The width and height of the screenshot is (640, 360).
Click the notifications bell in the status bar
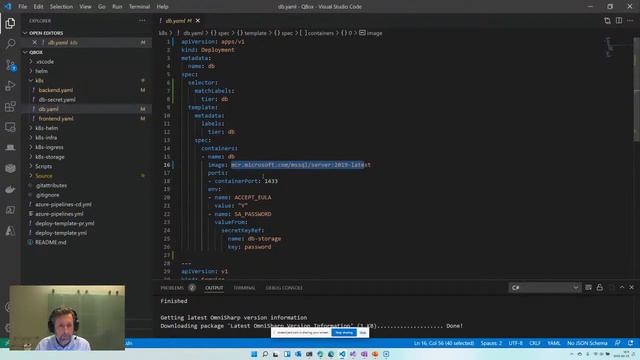[631, 343]
